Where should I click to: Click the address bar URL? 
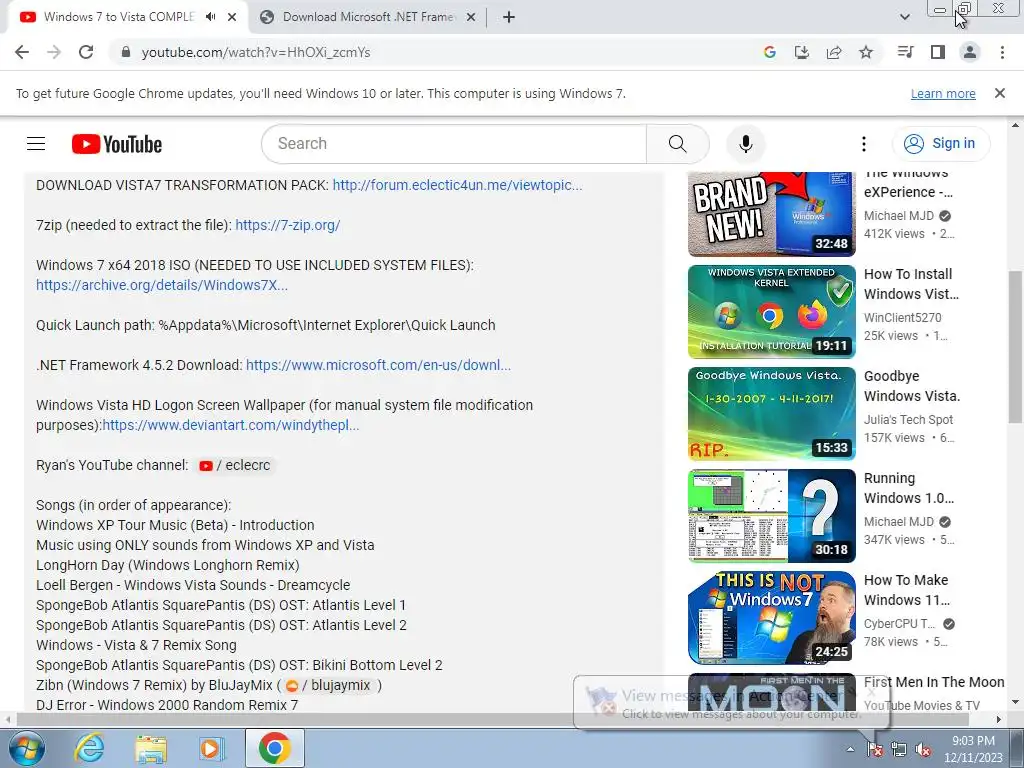256,52
